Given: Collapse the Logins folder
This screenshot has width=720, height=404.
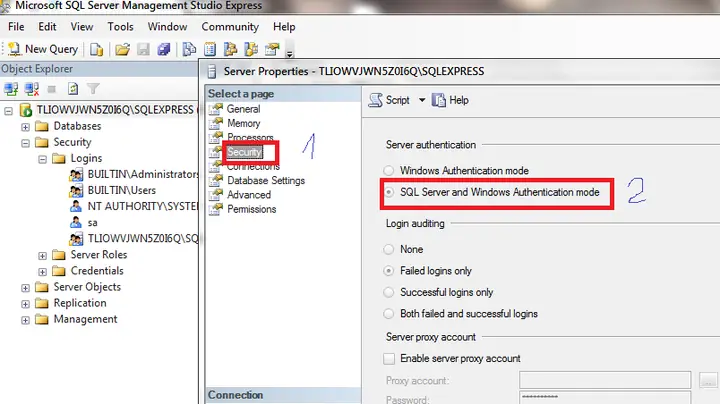Looking at the screenshot, I should (x=42, y=159).
